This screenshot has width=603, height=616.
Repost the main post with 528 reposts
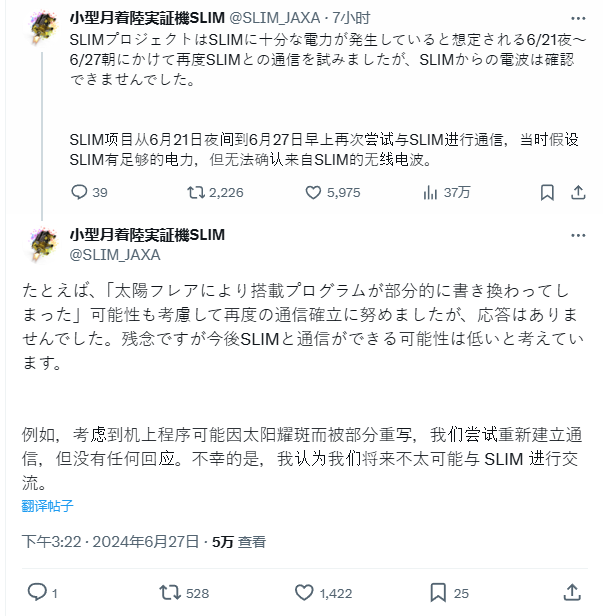[172, 592]
